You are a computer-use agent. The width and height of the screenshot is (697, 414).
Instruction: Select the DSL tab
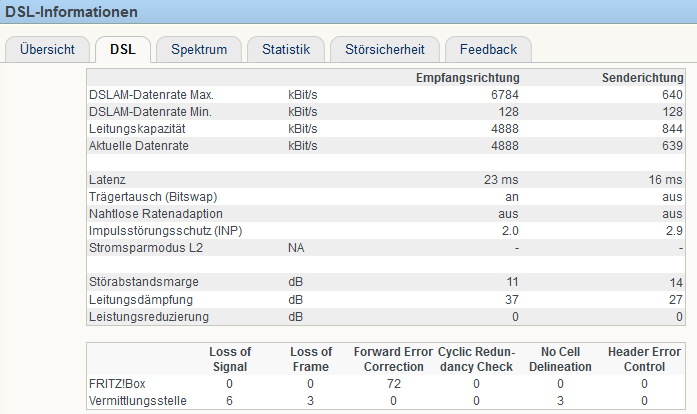coord(123,49)
